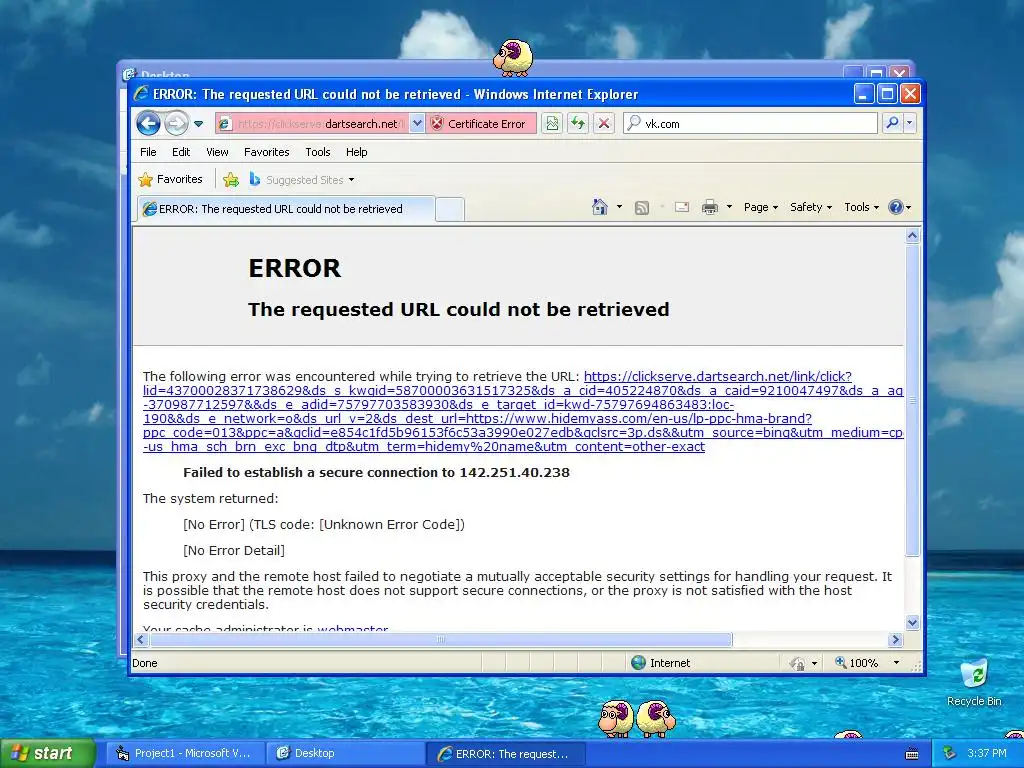The height and width of the screenshot is (768, 1024).
Task: Open the recent pages dropdown arrow
Action: 199,124
